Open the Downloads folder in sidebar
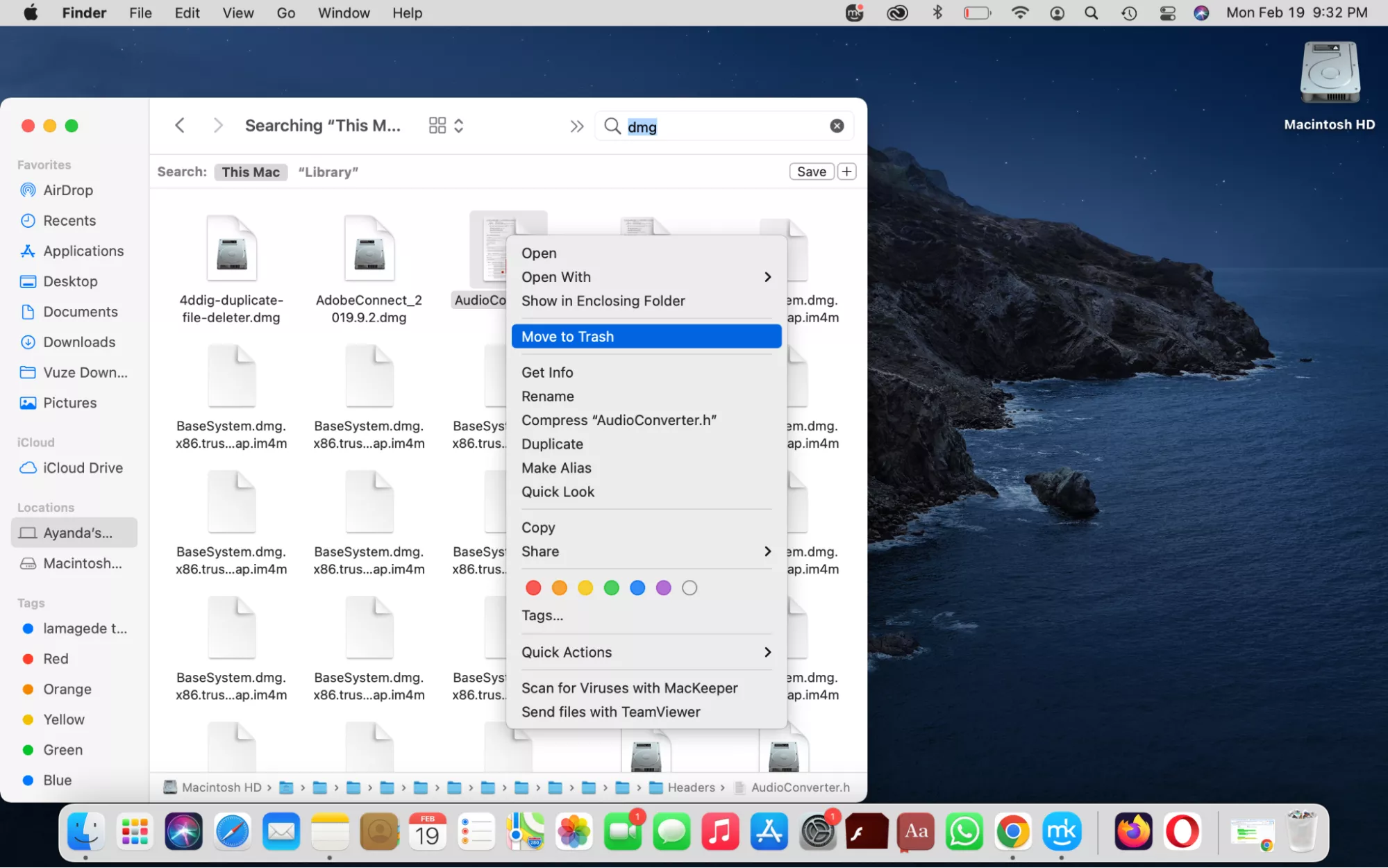1388x868 pixels. 78,342
